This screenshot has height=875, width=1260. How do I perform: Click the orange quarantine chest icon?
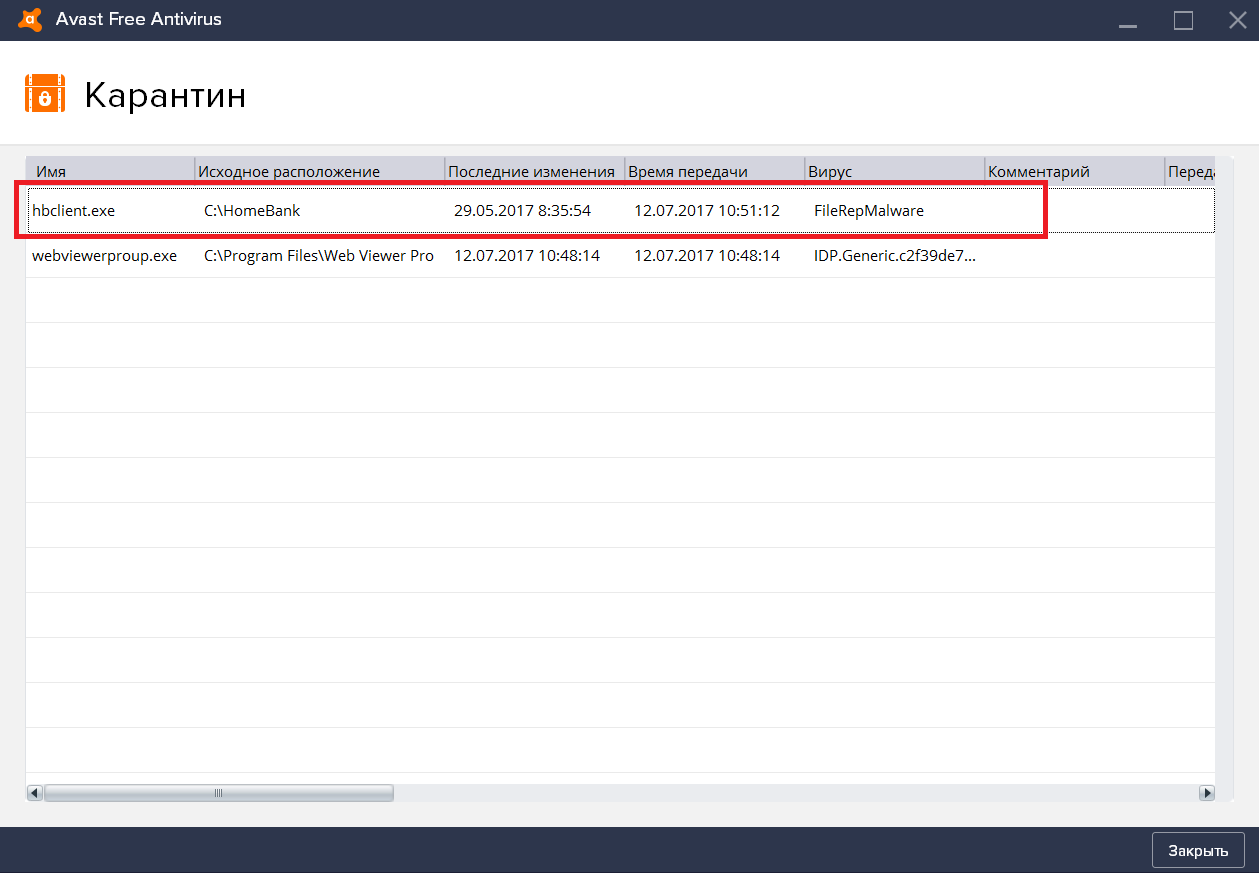pyautogui.click(x=45, y=95)
